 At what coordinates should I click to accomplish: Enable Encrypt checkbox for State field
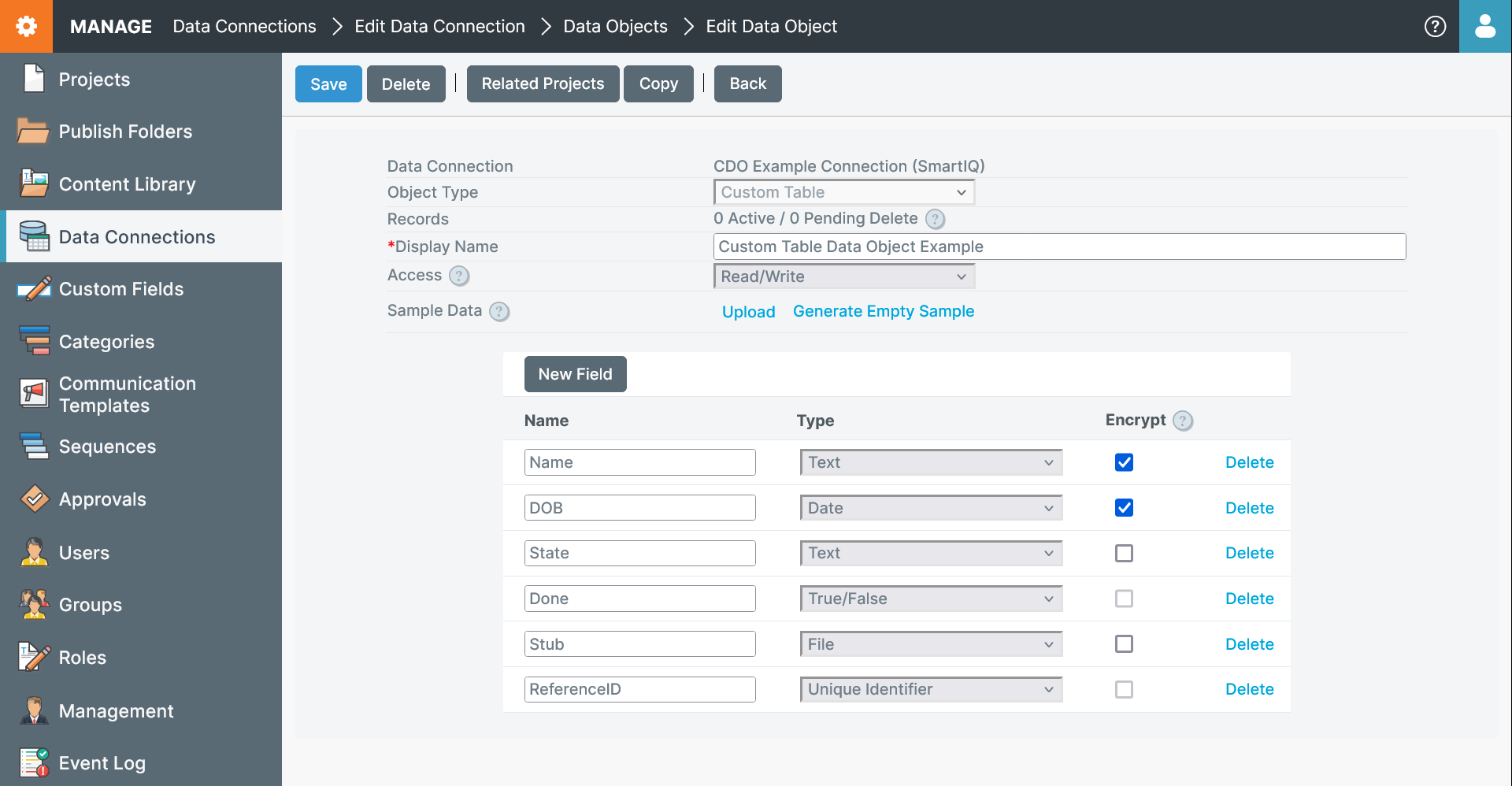pyautogui.click(x=1124, y=554)
